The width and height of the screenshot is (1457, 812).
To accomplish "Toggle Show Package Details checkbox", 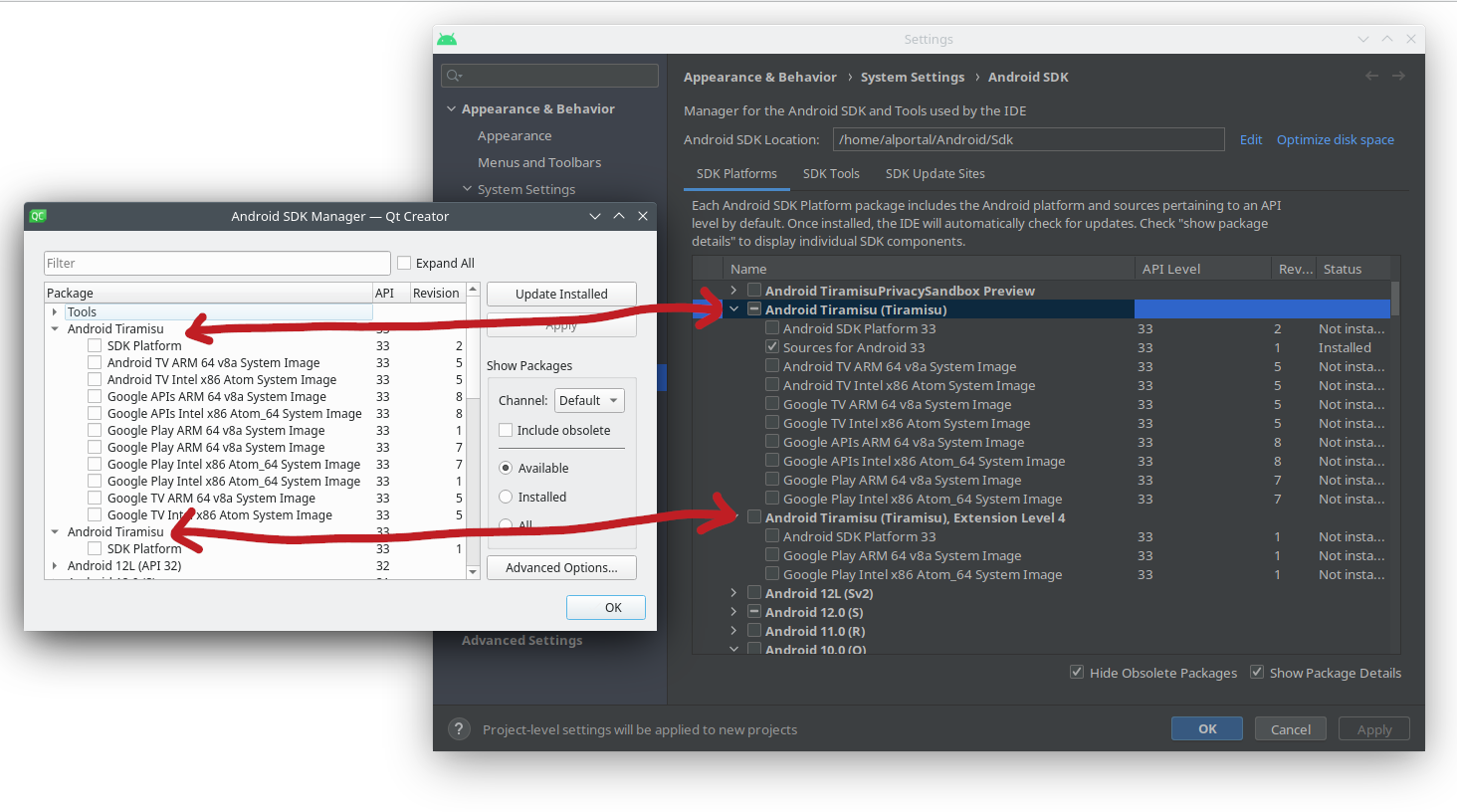I will (1257, 672).
